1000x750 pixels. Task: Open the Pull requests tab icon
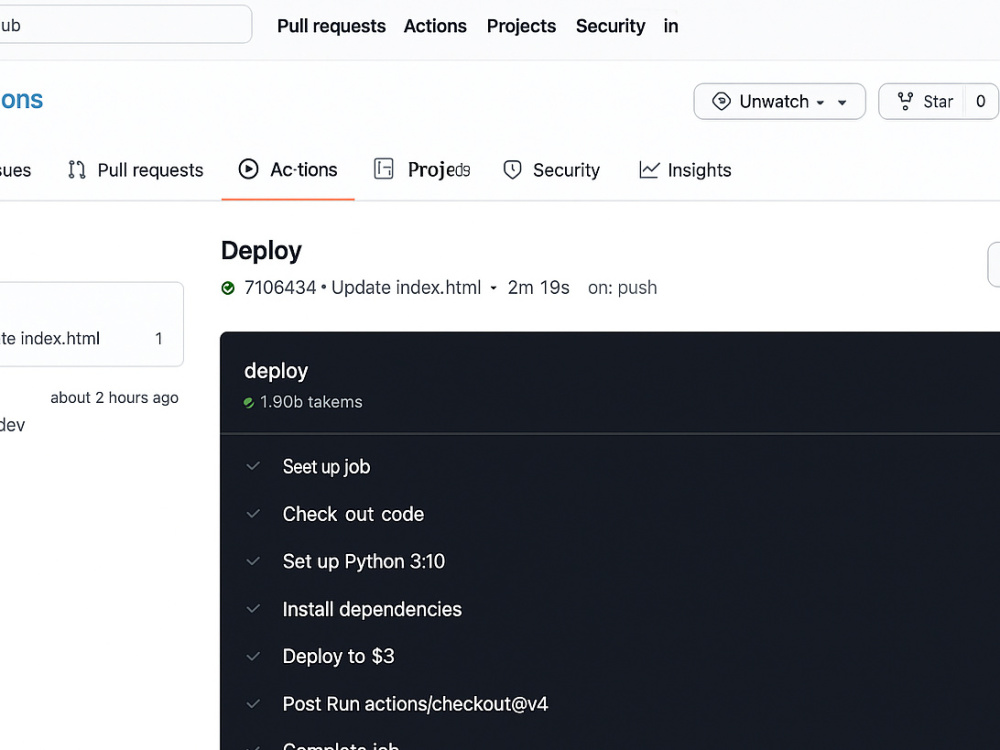coord(77,170)
